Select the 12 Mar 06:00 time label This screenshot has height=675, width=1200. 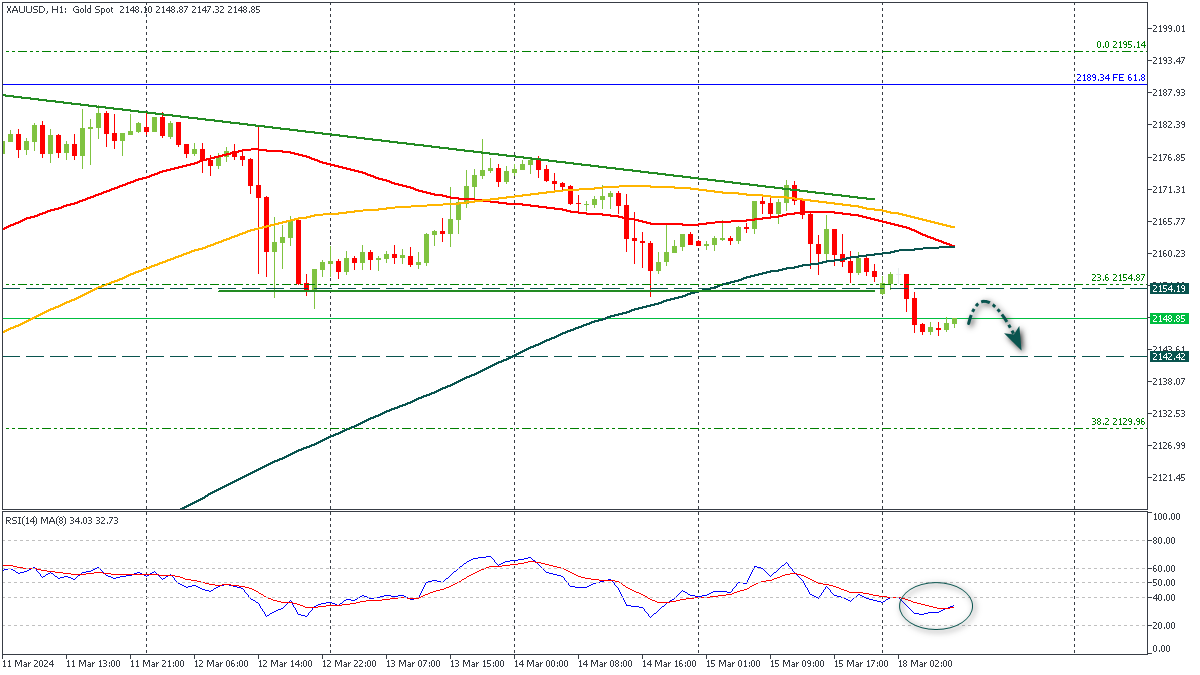(x=221, y=663)
